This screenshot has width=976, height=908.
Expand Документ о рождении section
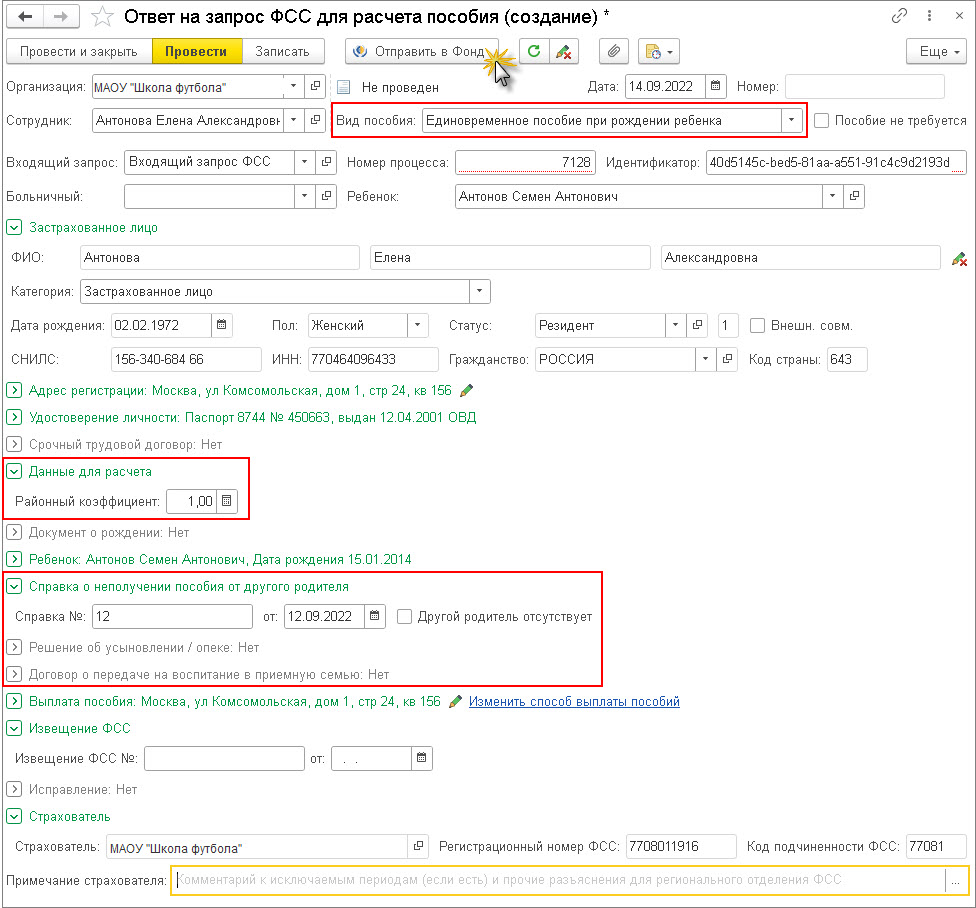tap(14, 532)
